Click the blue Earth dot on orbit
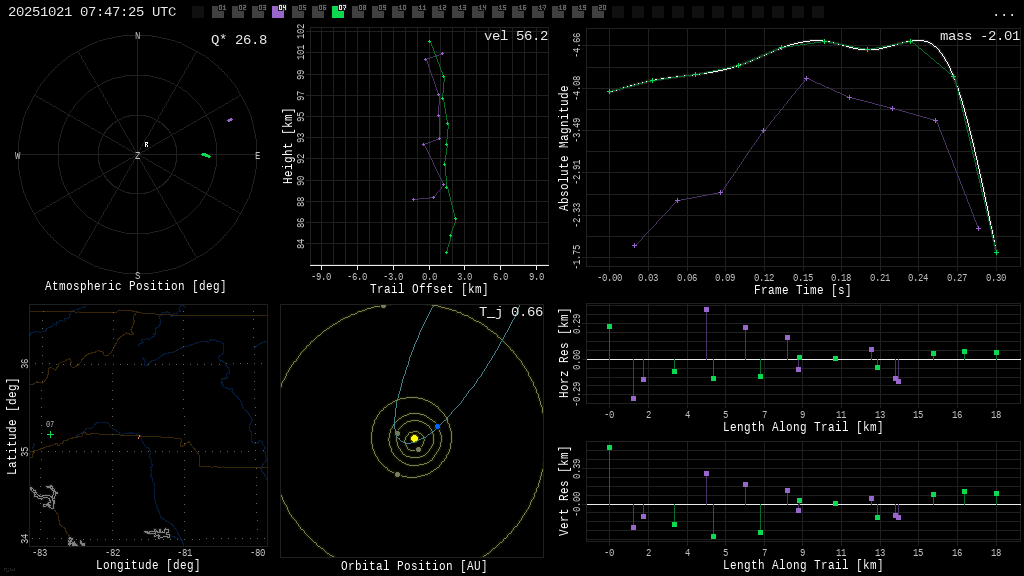 (437, 426)
